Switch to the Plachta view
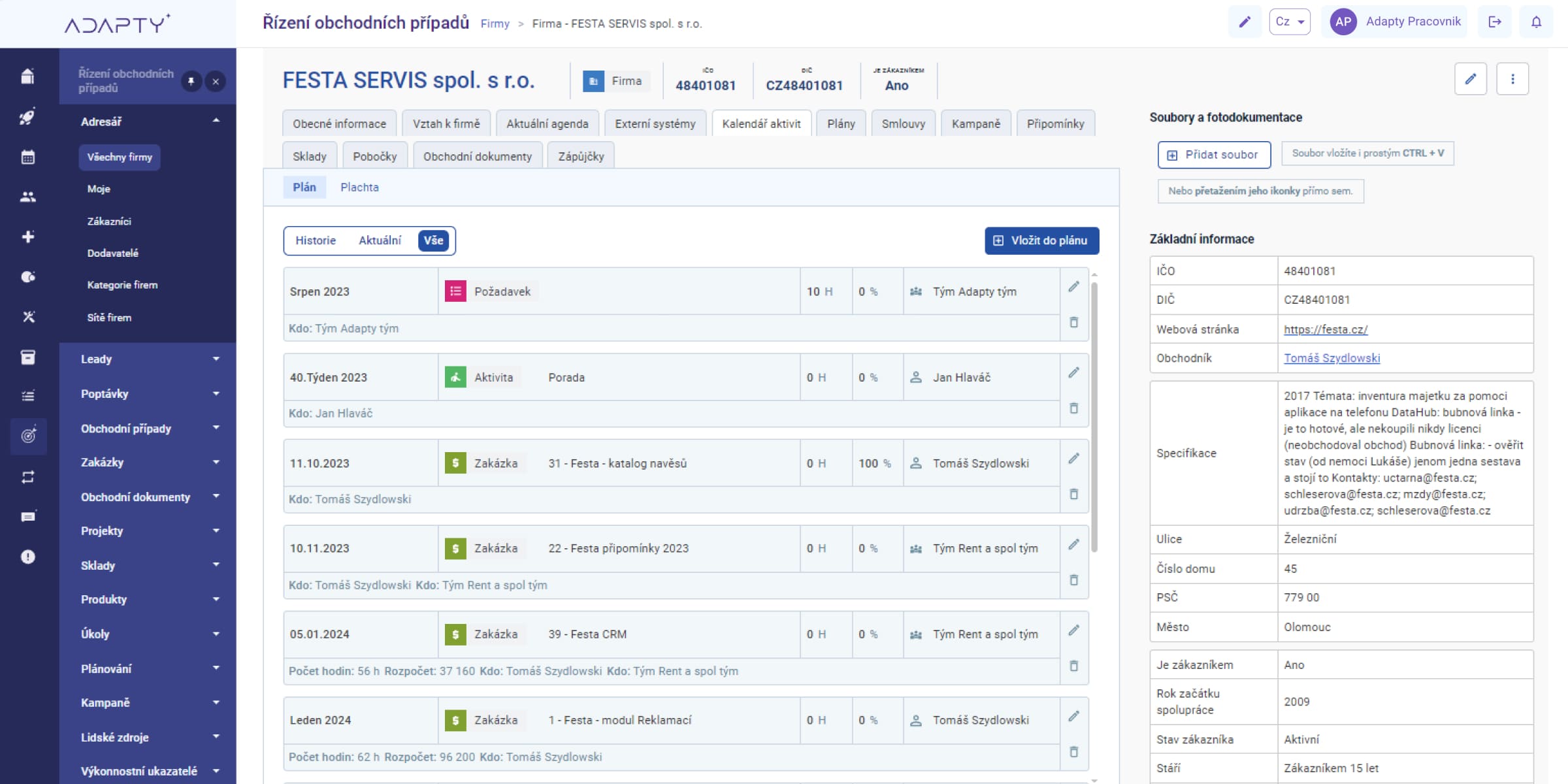The image size is (1568, 784). 359,188
